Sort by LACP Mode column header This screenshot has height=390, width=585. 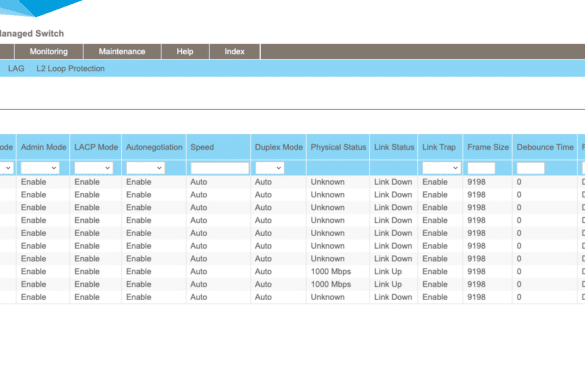tap(96, 147)
